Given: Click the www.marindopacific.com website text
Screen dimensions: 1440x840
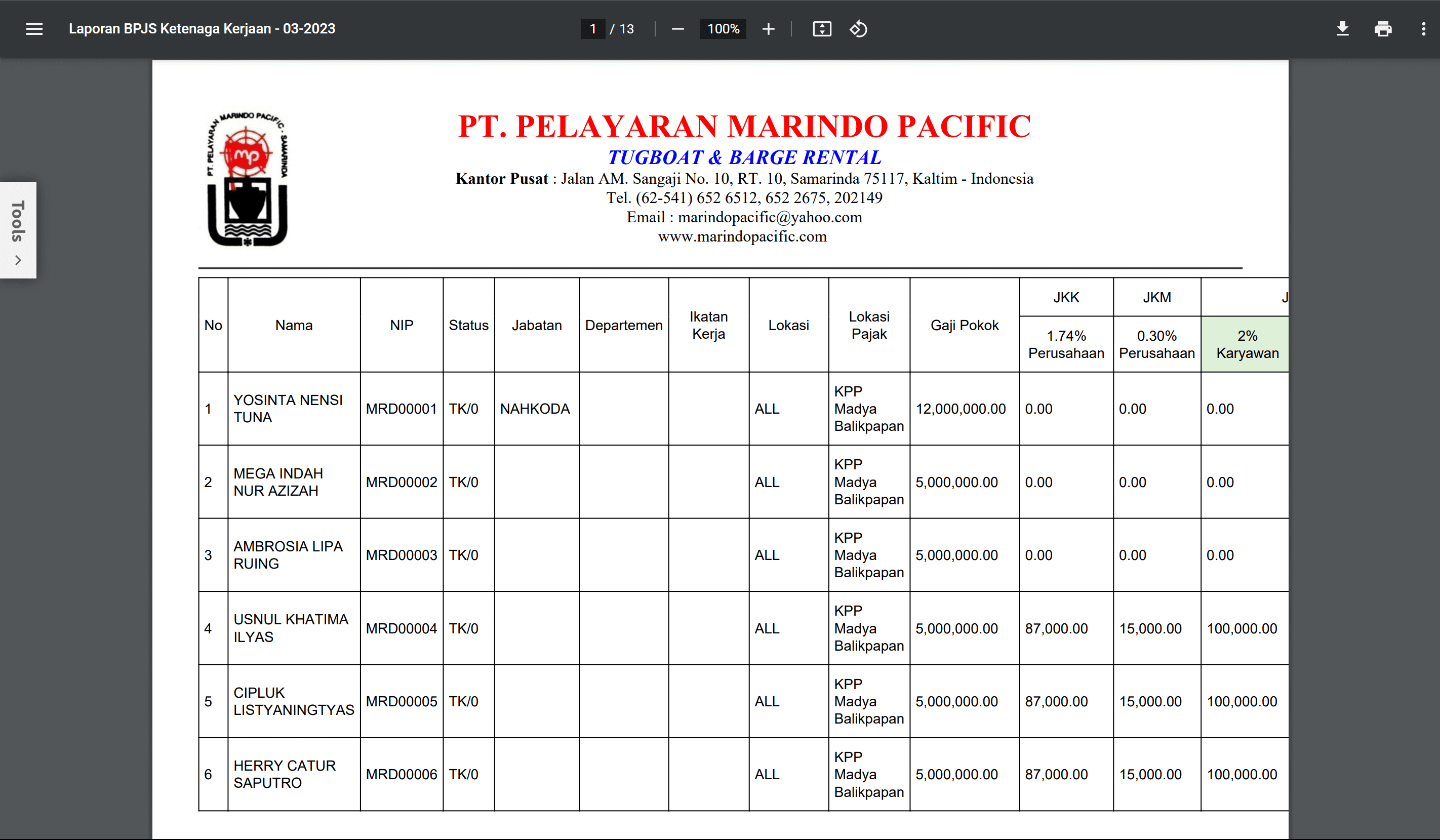Looking at the screenshot, I should 742,236.
